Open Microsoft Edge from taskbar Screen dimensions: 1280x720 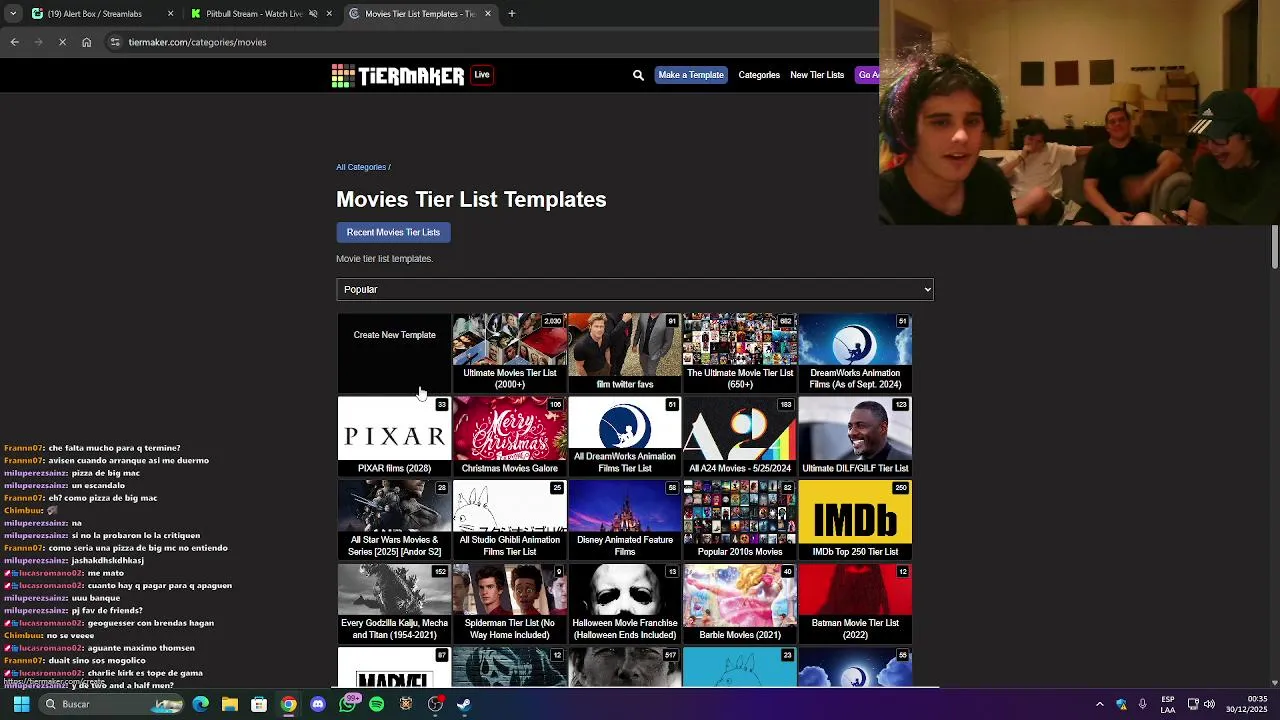click(x=201, y=704)
